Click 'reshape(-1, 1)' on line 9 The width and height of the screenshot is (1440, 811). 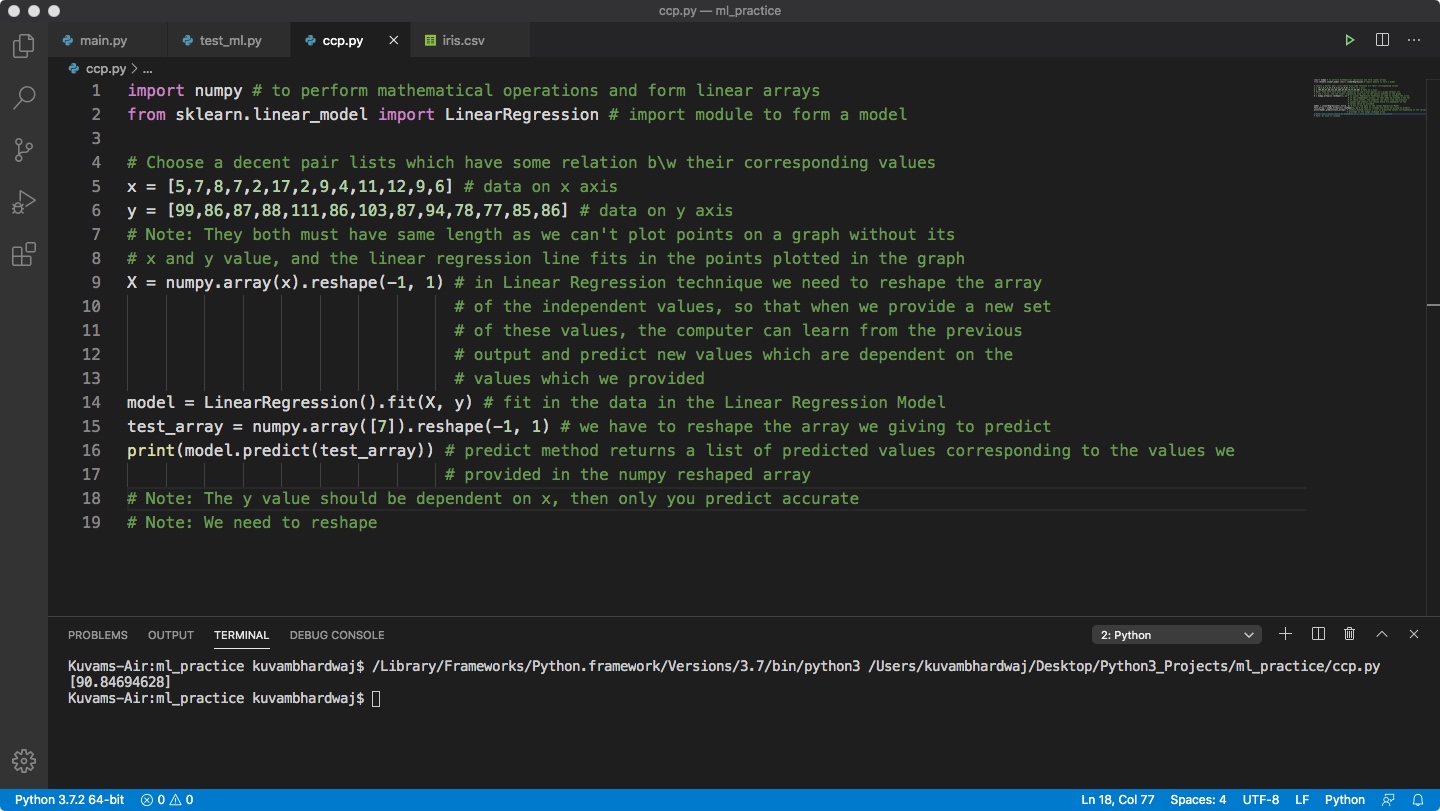click(377, 282)
